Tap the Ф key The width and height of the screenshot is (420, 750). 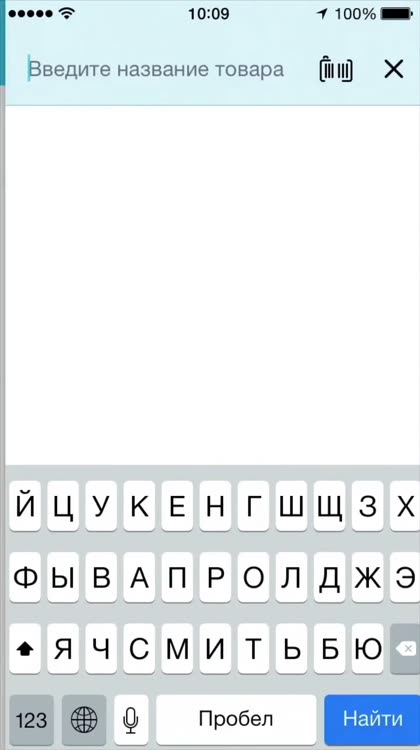(25, 577)
